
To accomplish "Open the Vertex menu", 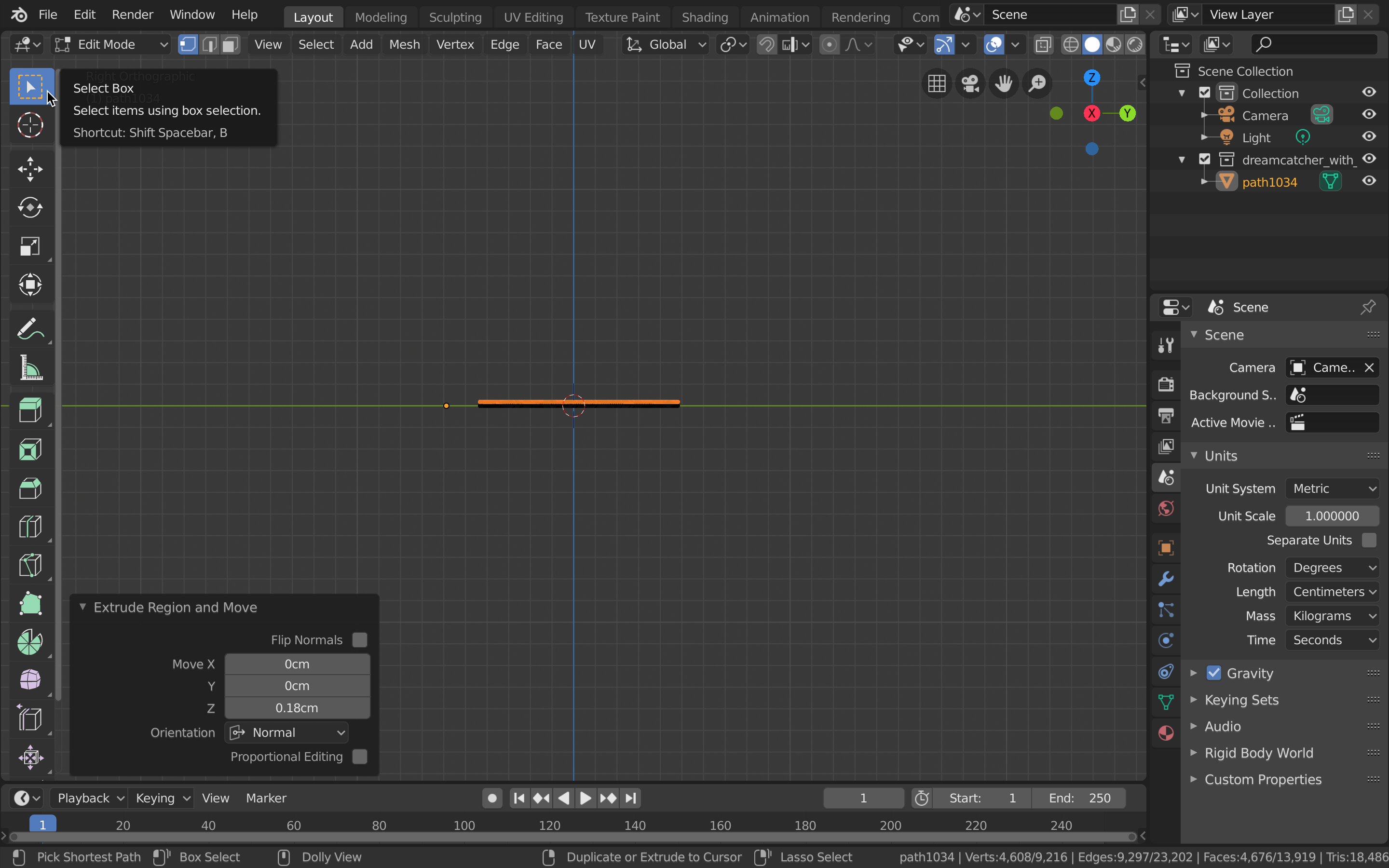I will click(x=455, y=44).
